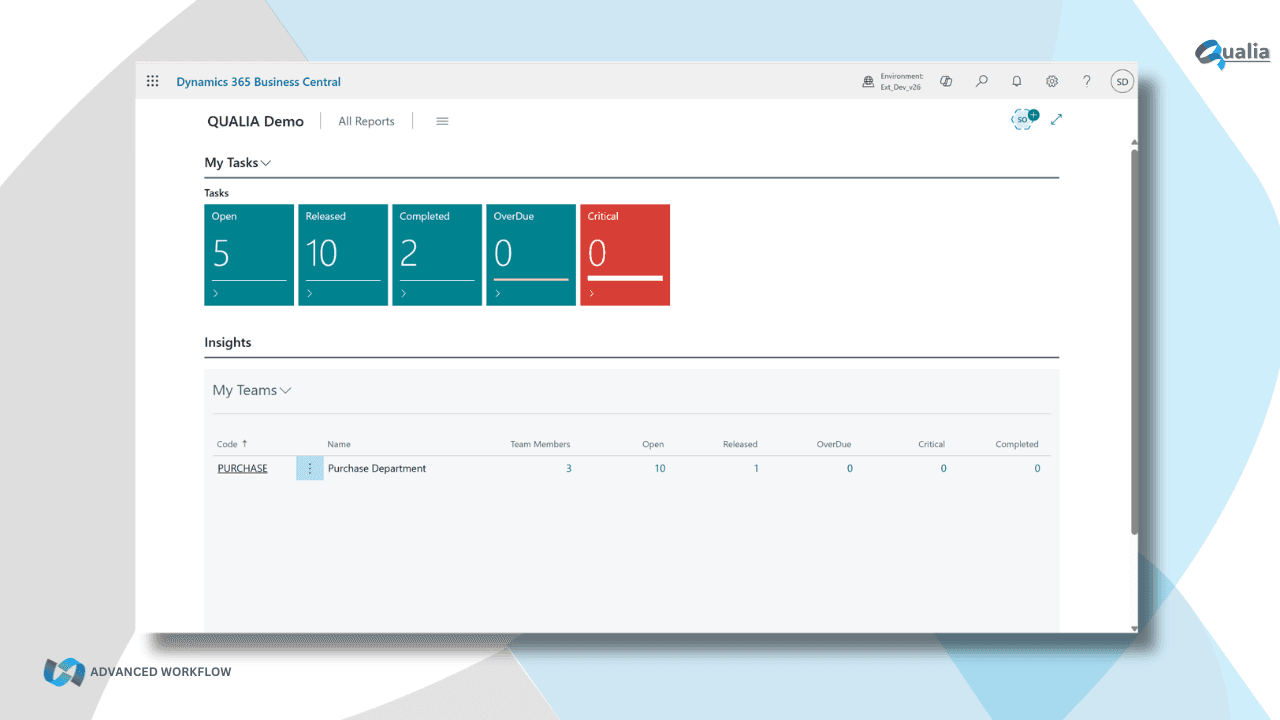The image size is (1280, 720).
Task: Click the Name column header
Action: pos(339,444)
